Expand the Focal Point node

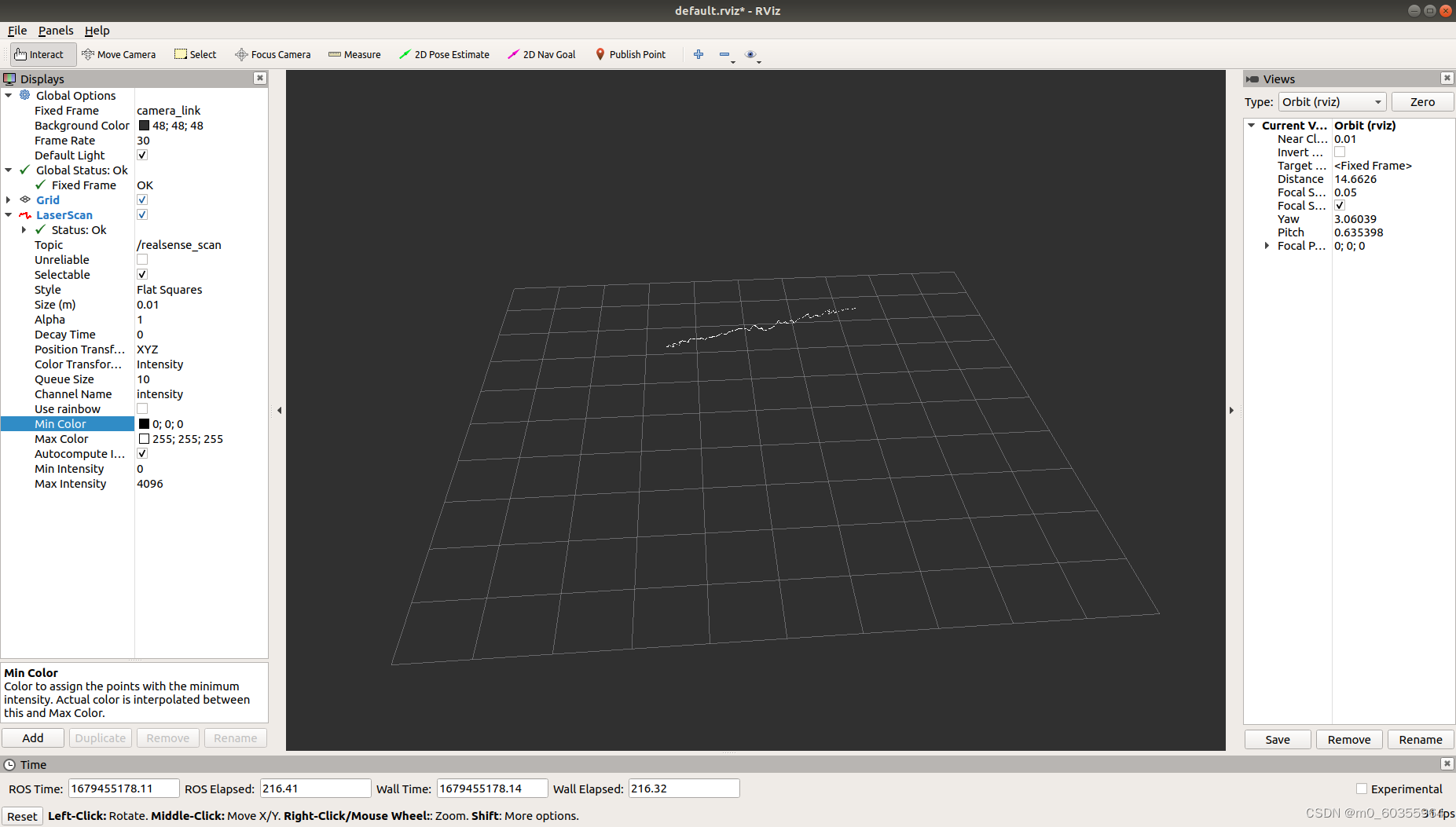1267,246
